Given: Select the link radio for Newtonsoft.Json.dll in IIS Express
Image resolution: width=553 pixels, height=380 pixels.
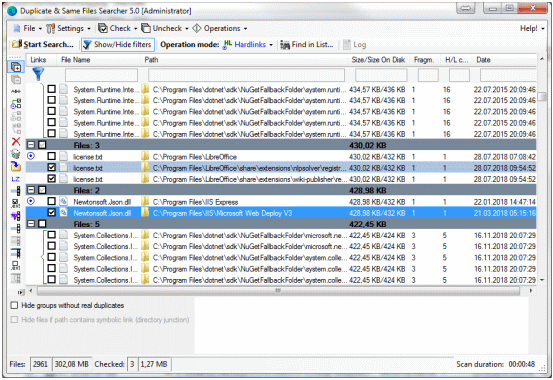Looking at the screenshot, I should pyautogui.click(x=31, y=201).
